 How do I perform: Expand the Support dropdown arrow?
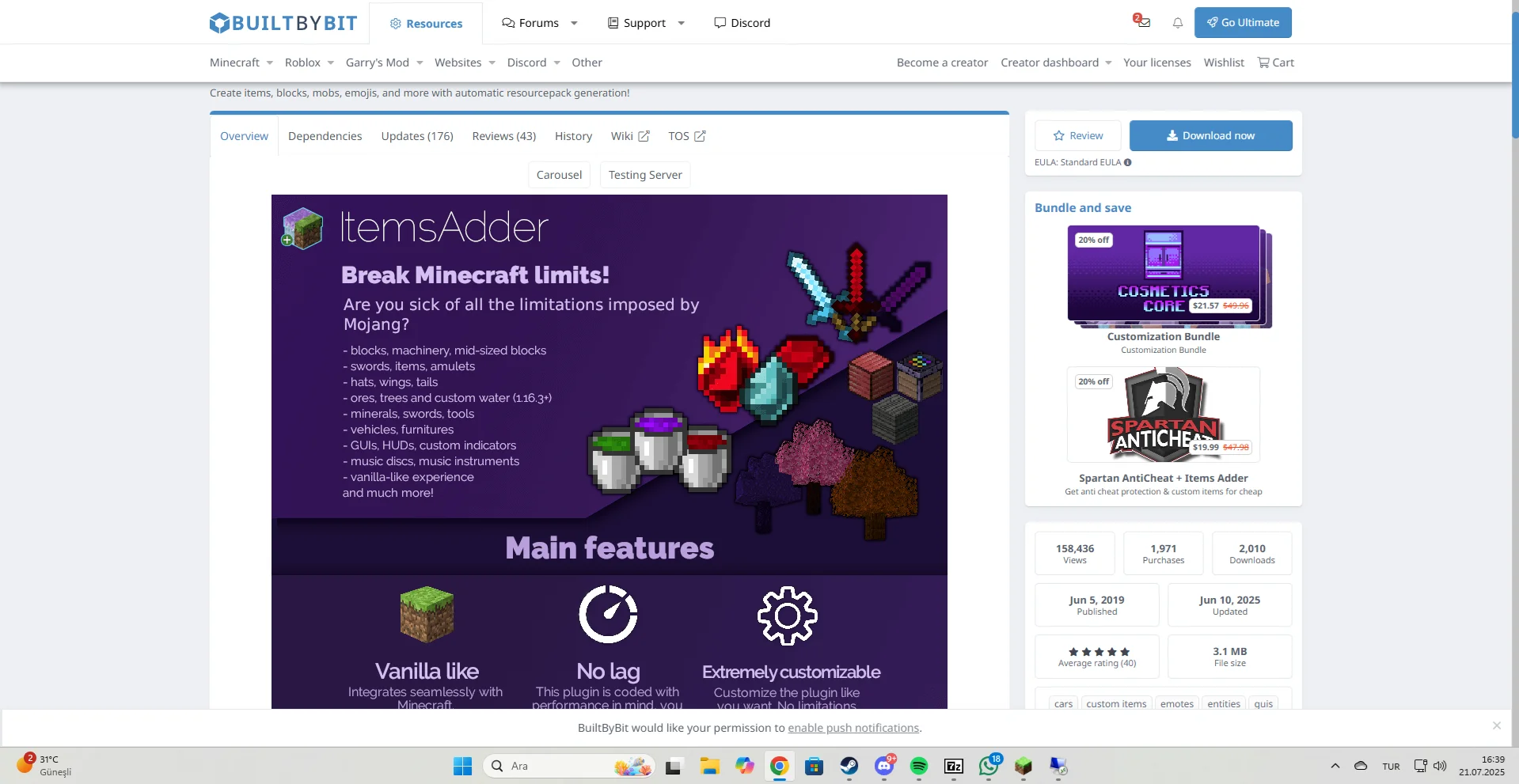[681, 24]
